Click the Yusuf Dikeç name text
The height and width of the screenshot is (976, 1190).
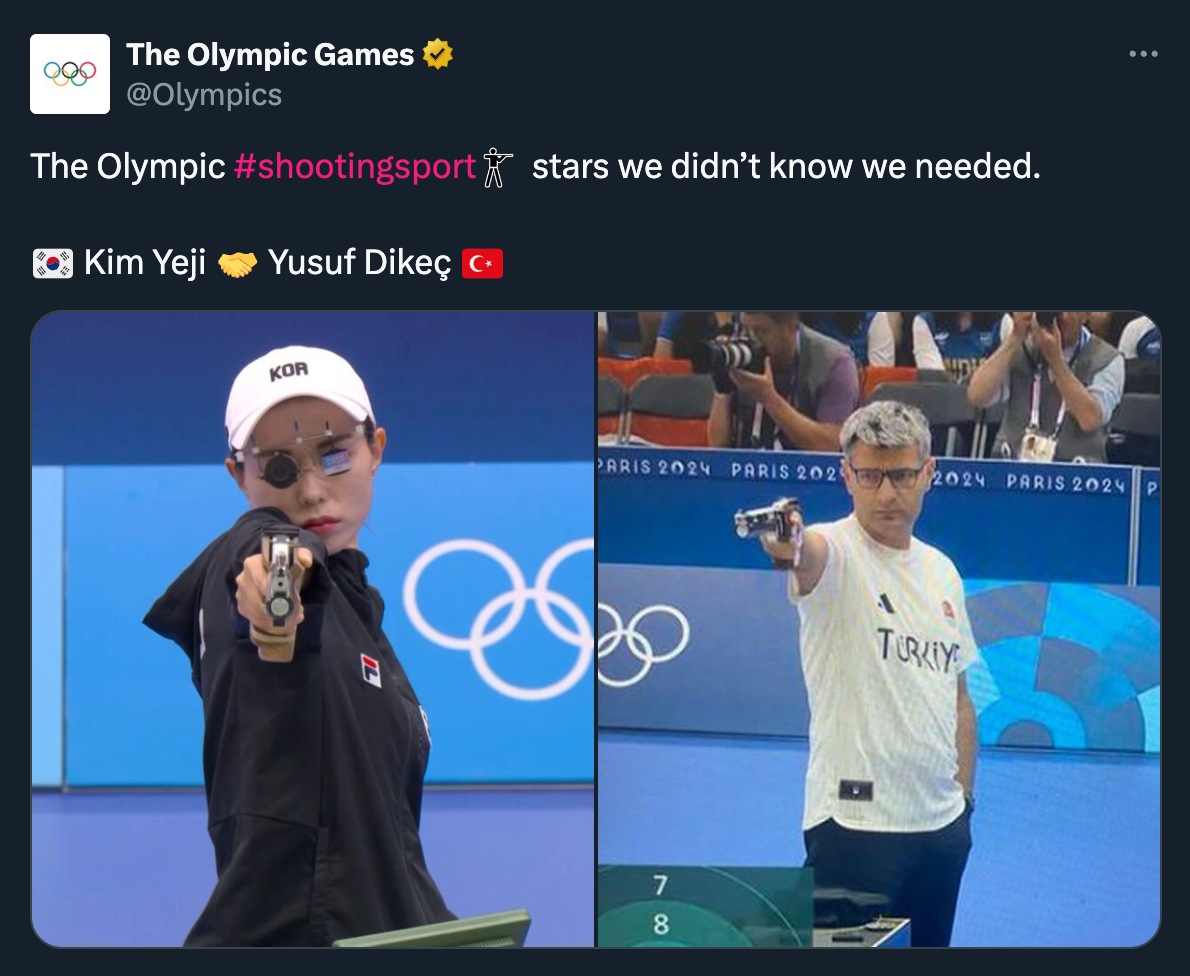click(360, 263)
